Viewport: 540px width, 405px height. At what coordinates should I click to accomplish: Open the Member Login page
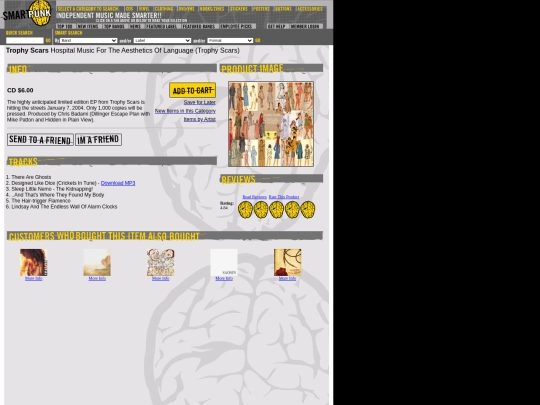tap(305, 26)
